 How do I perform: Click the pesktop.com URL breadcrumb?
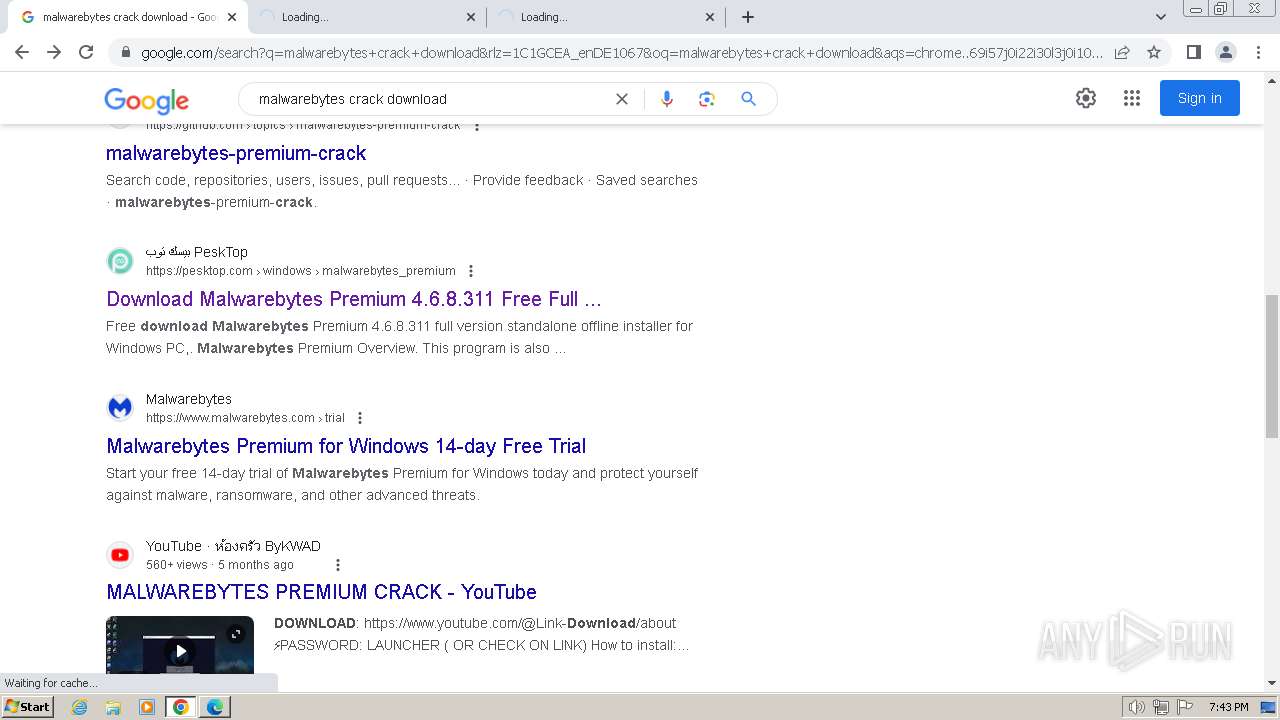tap(301, 271)
